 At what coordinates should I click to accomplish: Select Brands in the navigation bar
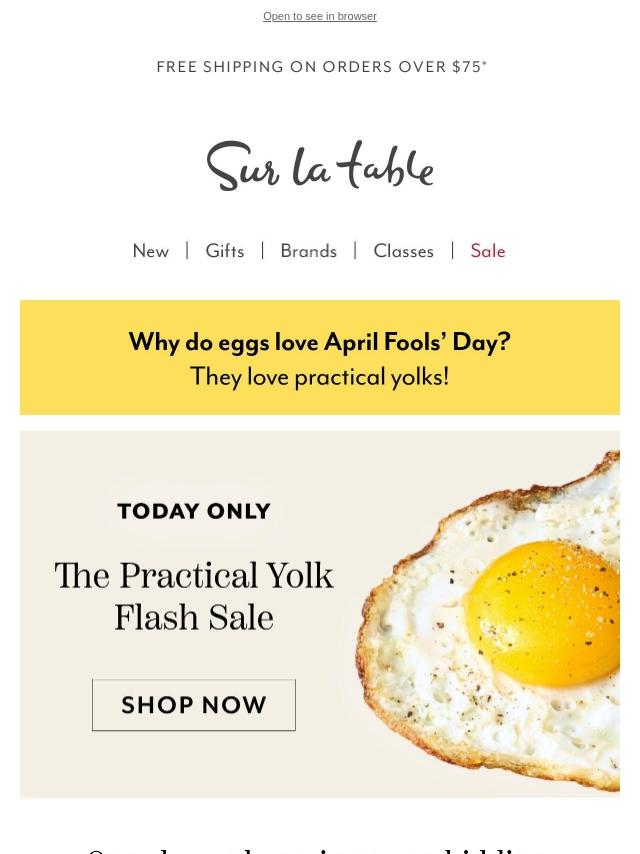coord(308,251)
